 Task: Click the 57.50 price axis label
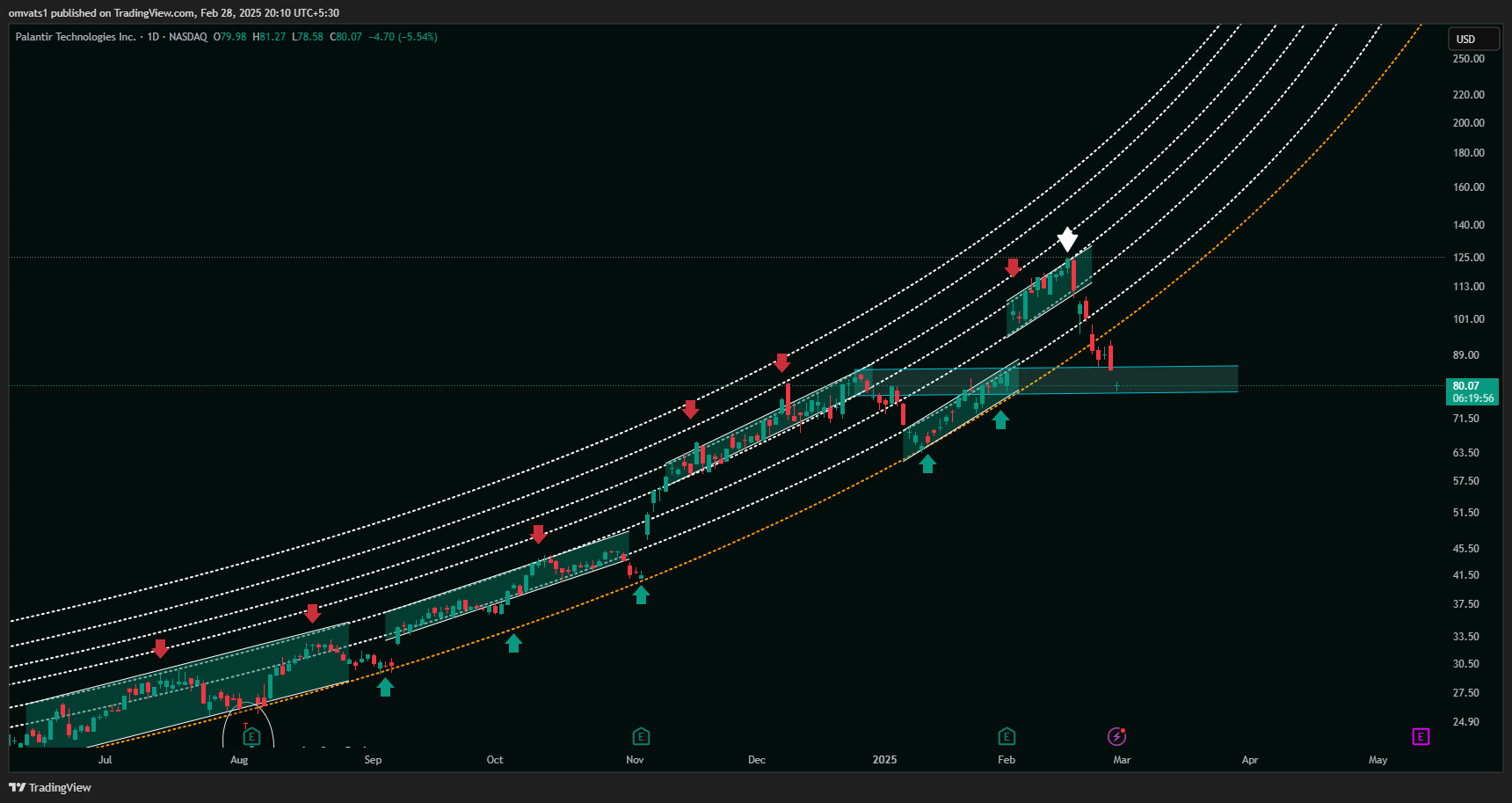point(1465,481)
